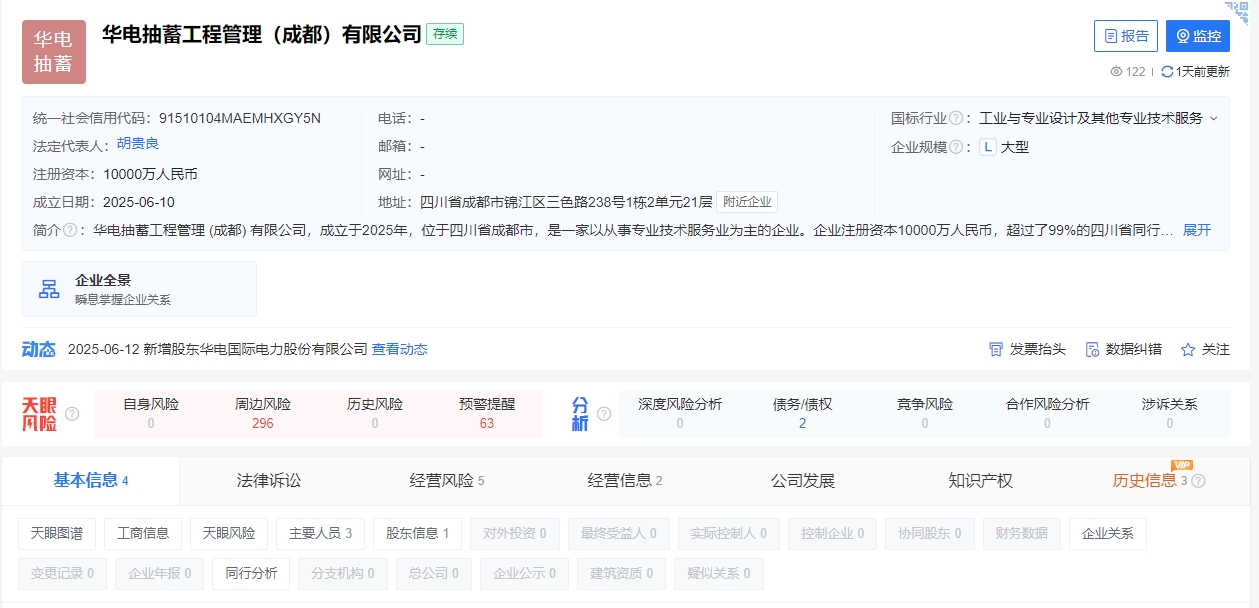Click the help icon next to 国标行业
Image resolution: width=1259 pixels, height=608 pixels.
point(956,118)
